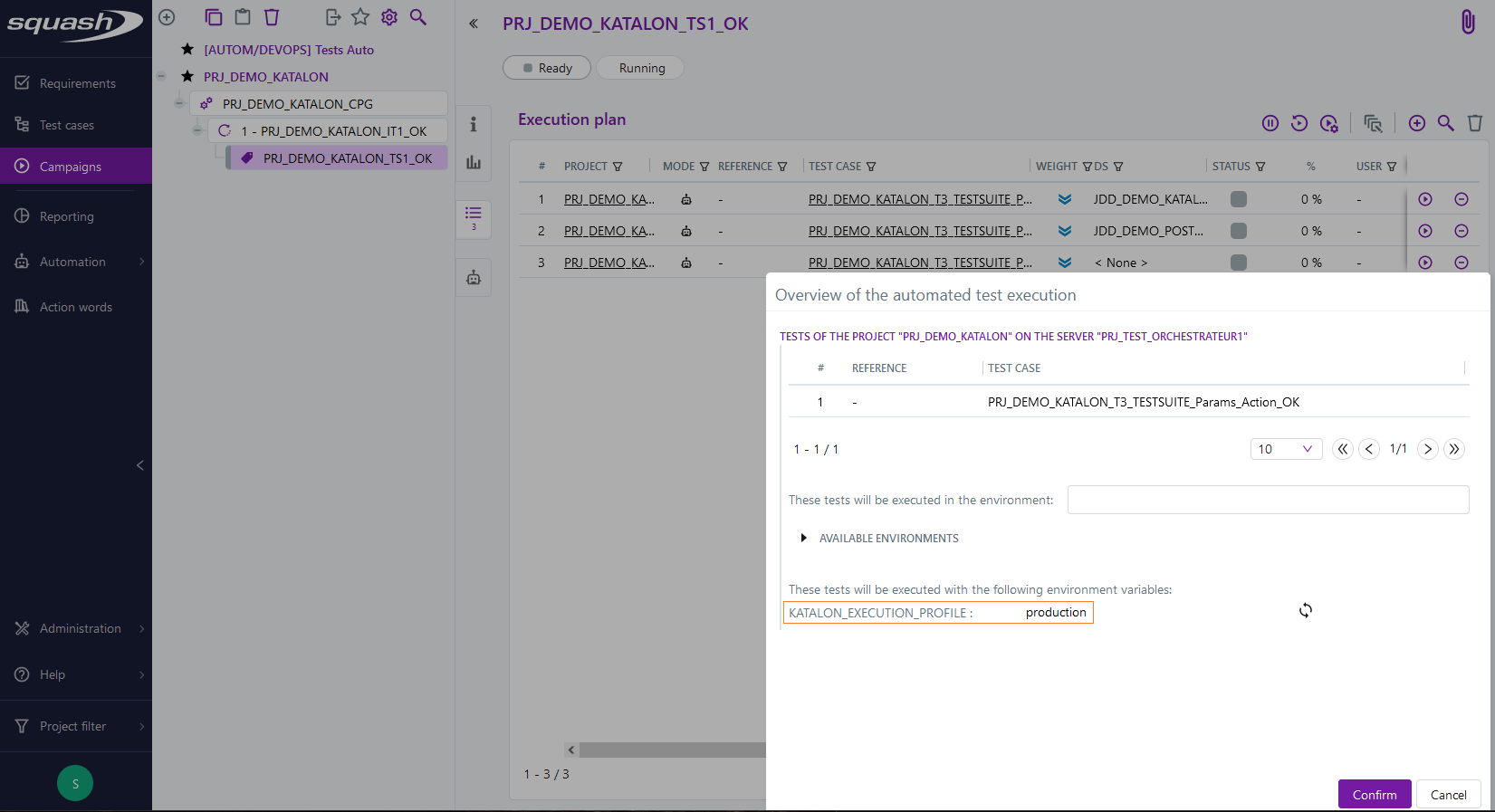This screenshot has height=812, width=1495.
Task: Click the horizontal scrollbar of execution plan
Action: [x=670, y=750]
